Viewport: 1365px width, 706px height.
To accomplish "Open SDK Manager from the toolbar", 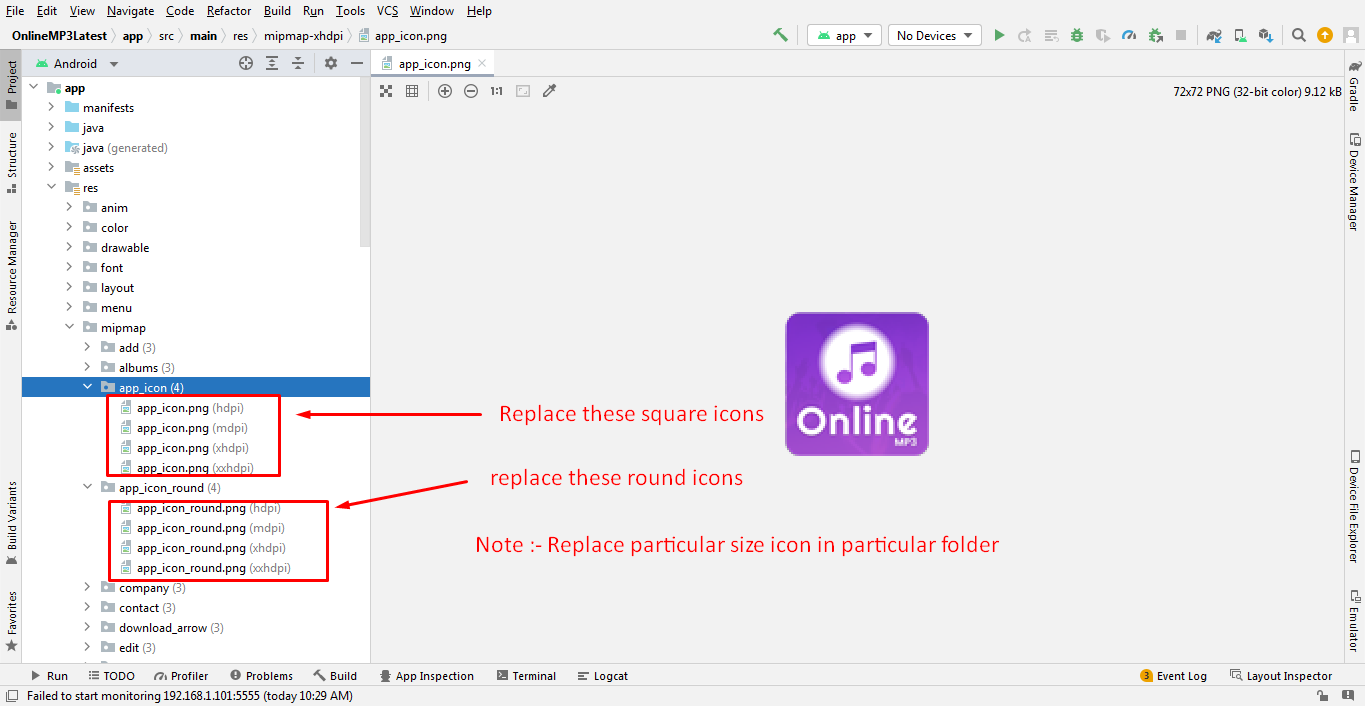I will pos(1266,35).
